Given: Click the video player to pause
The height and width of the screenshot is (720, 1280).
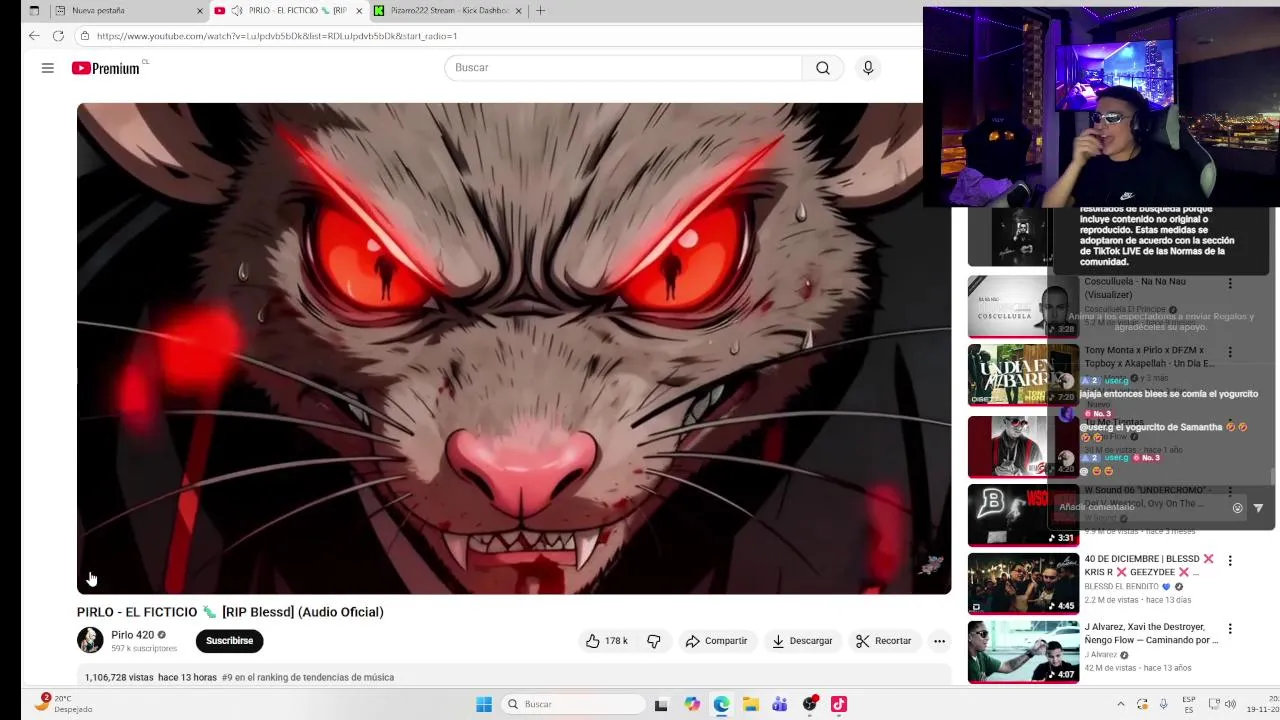Looking at the screenshot, I should tap(514, 348).
